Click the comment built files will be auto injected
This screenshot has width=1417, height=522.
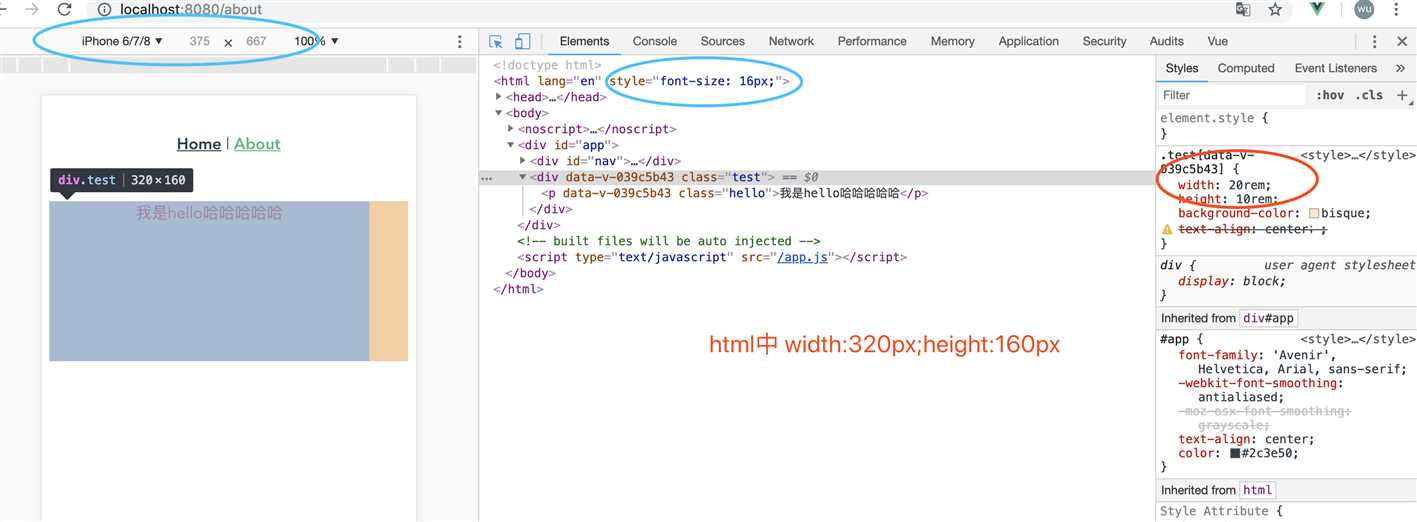(669, 241)
